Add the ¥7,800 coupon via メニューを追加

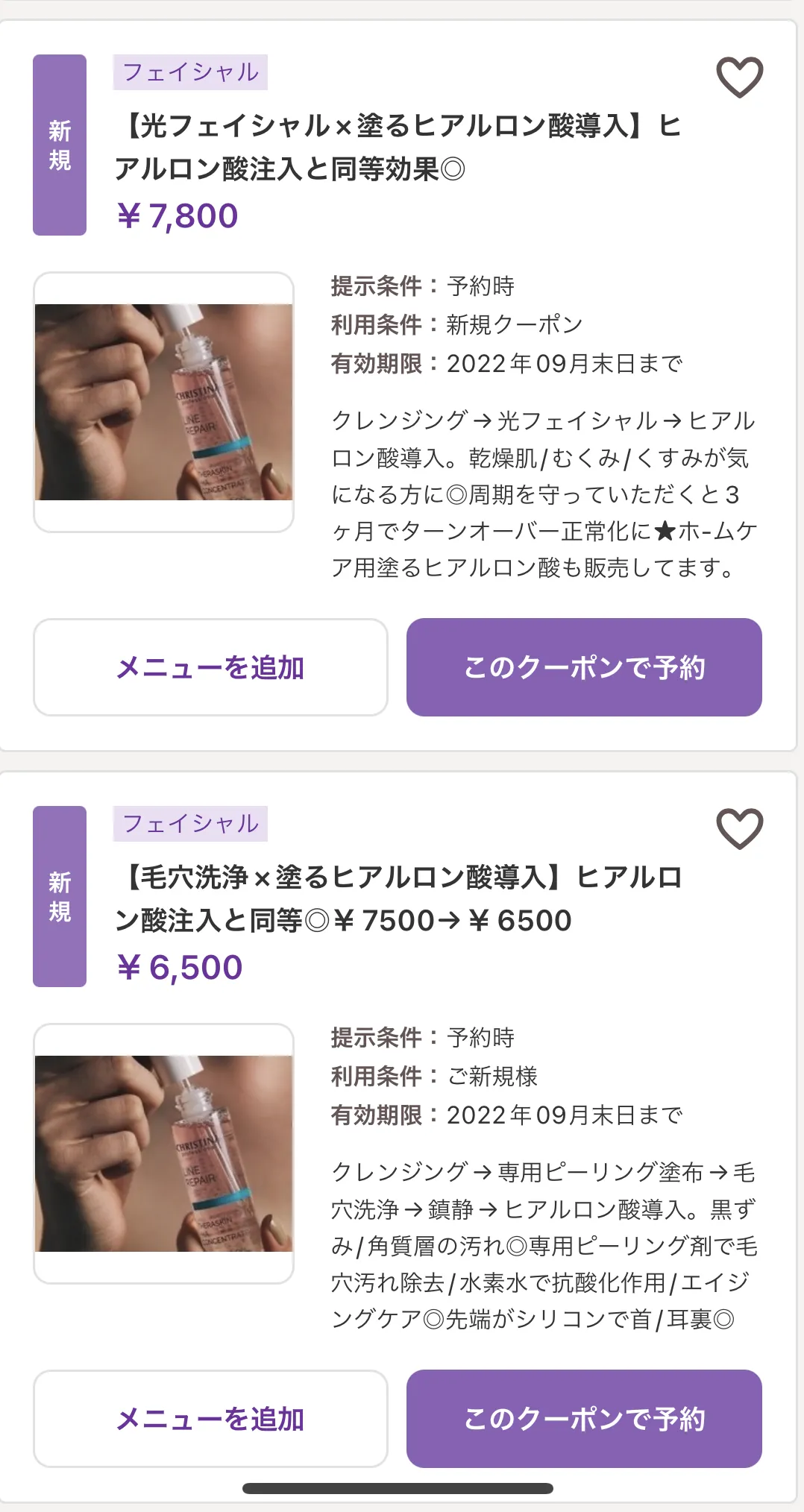coord(210,667)
